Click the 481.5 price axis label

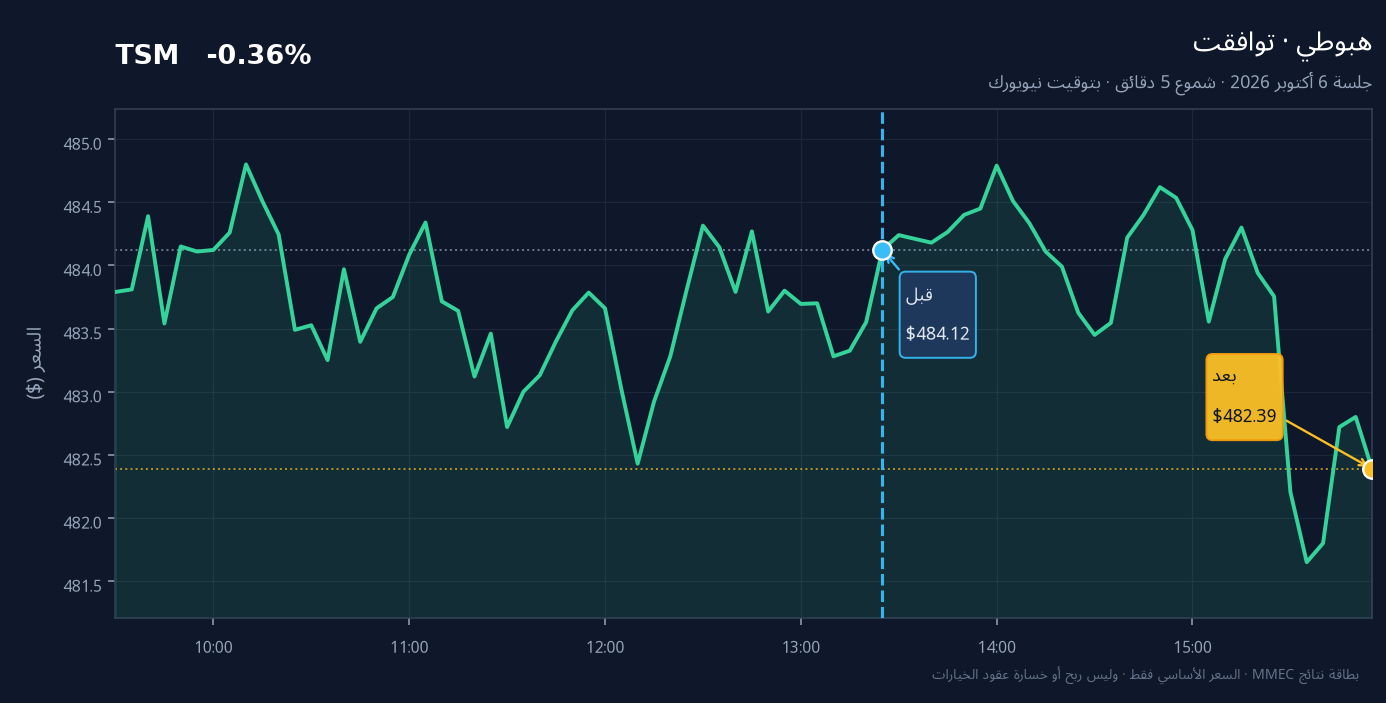84,585
